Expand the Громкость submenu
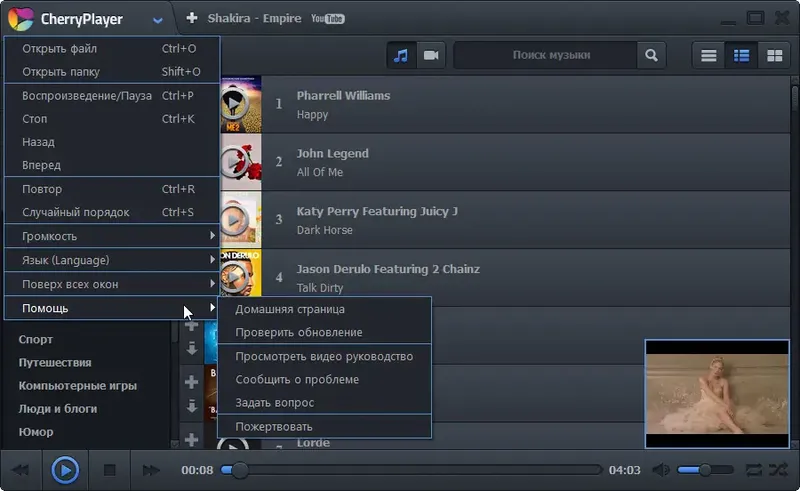 pos(112,236)
